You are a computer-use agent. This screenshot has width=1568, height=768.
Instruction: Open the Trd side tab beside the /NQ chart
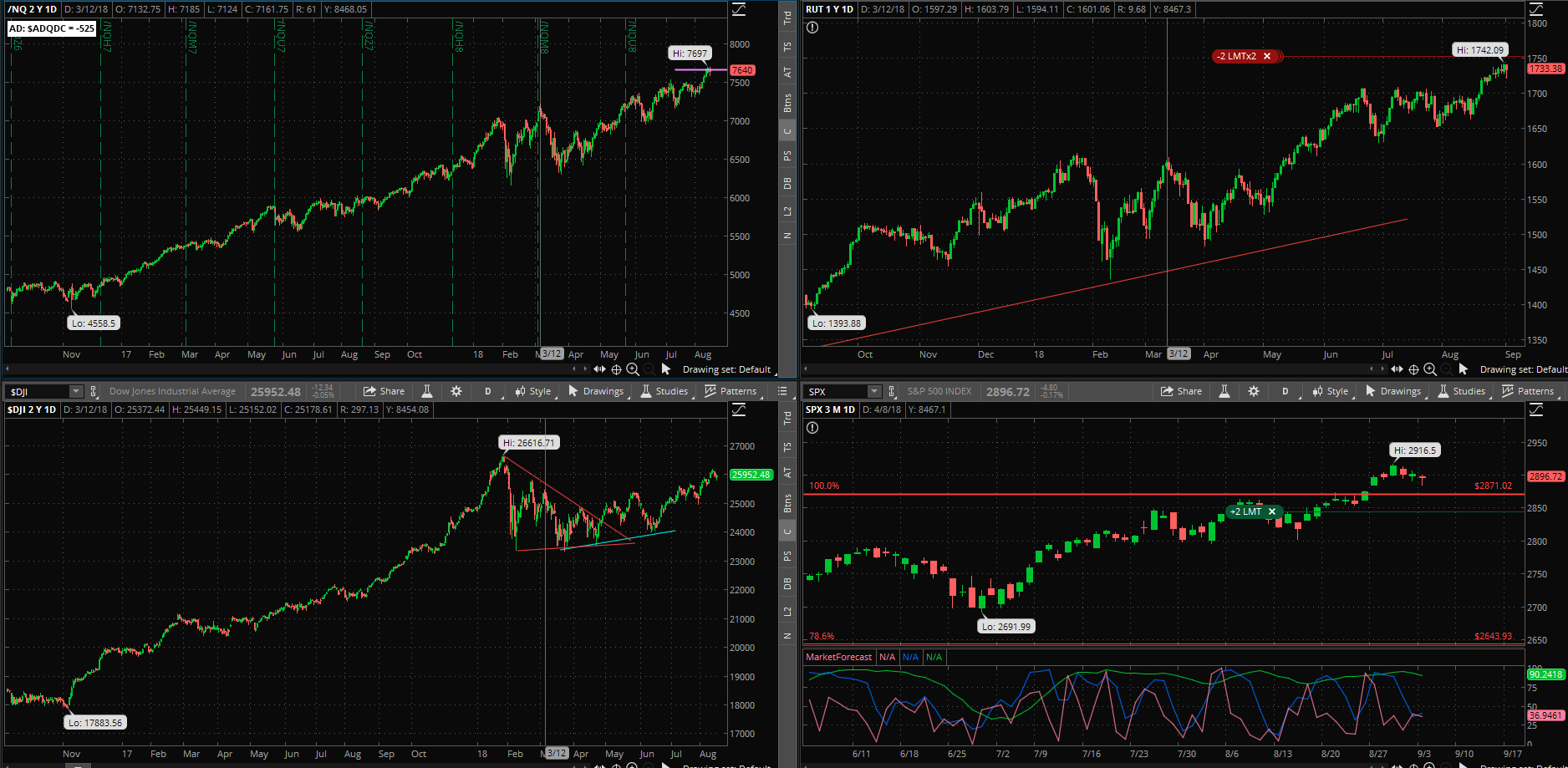[787, 18]
